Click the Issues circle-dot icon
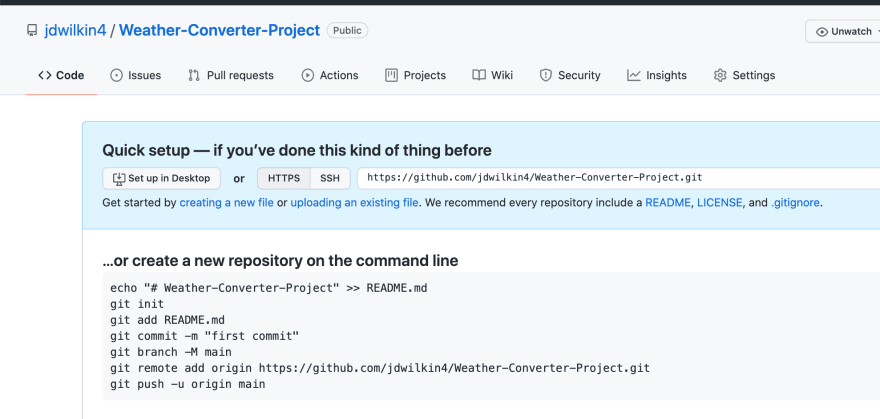Screen dimensions: 880x419 pyautogui.click(x=116, y=75)
